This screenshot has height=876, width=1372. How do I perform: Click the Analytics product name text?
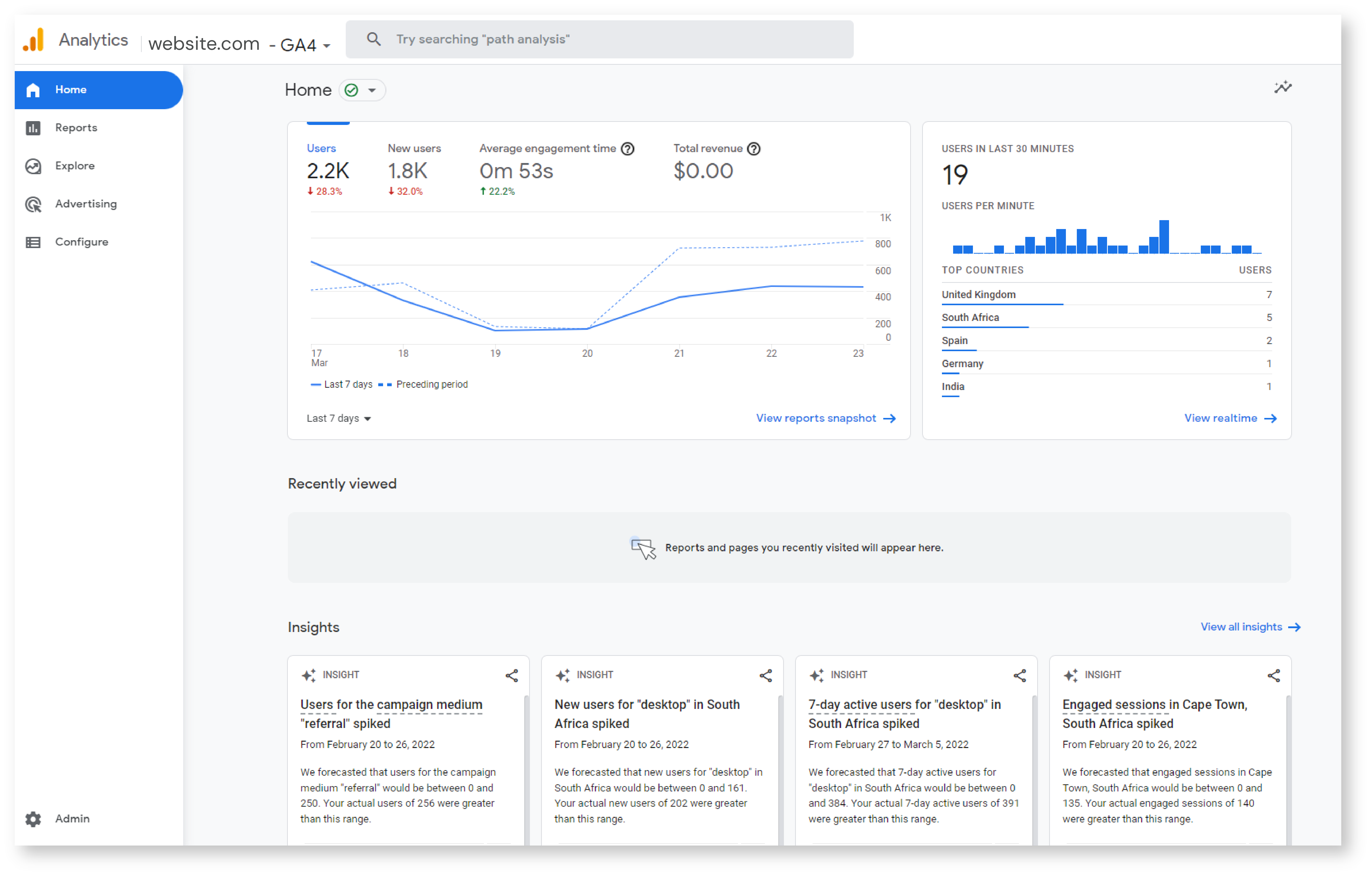[93, 40]
